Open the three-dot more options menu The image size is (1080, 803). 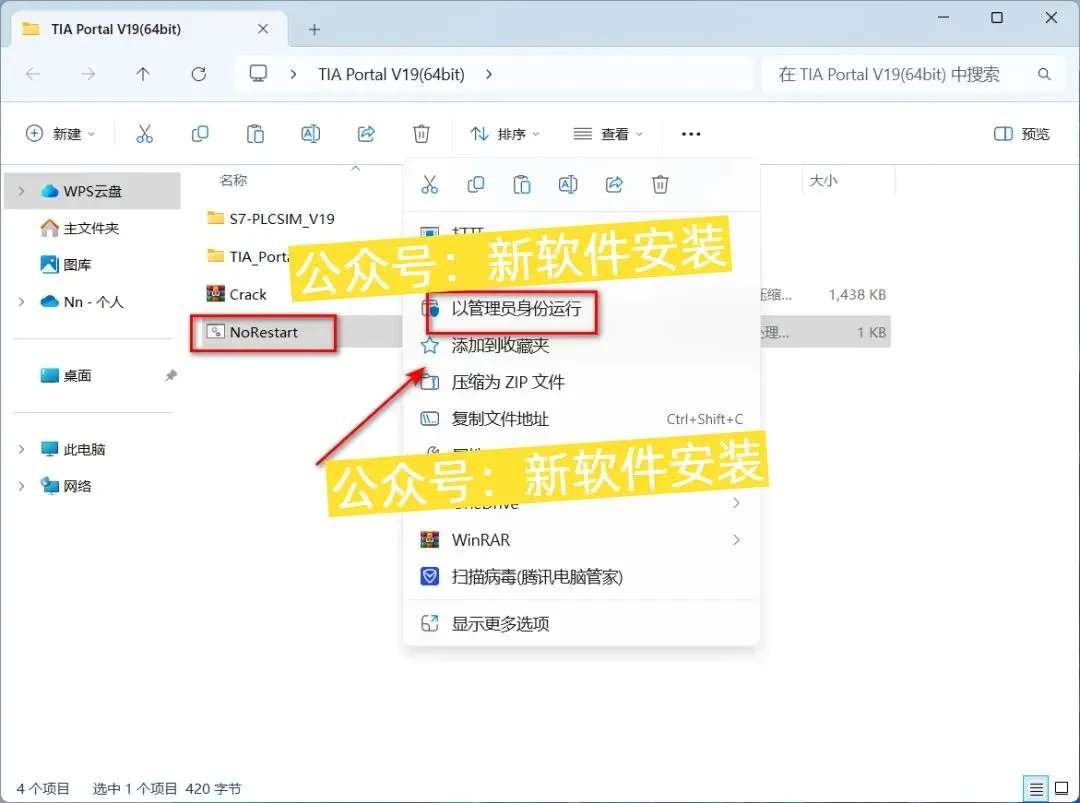(x=691, y=134)
